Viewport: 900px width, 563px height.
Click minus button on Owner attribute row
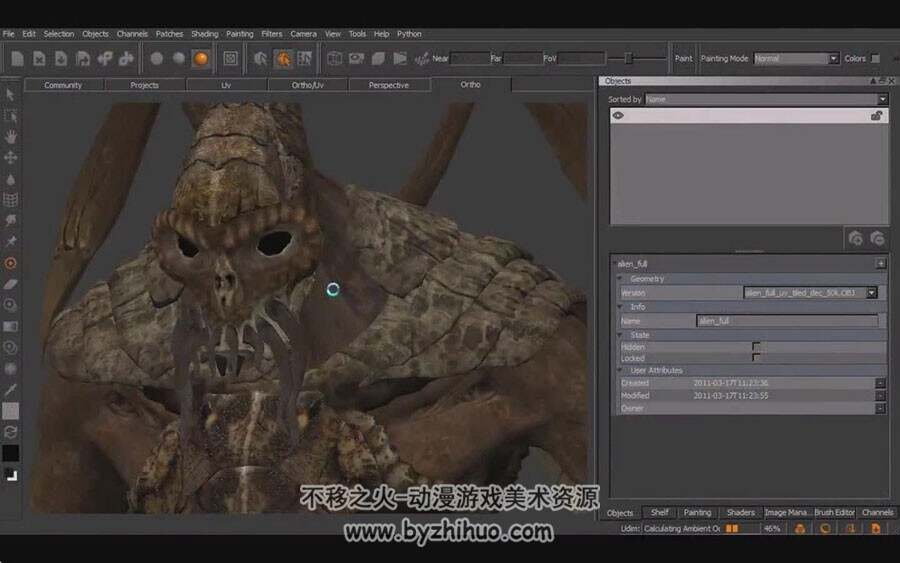880,409
